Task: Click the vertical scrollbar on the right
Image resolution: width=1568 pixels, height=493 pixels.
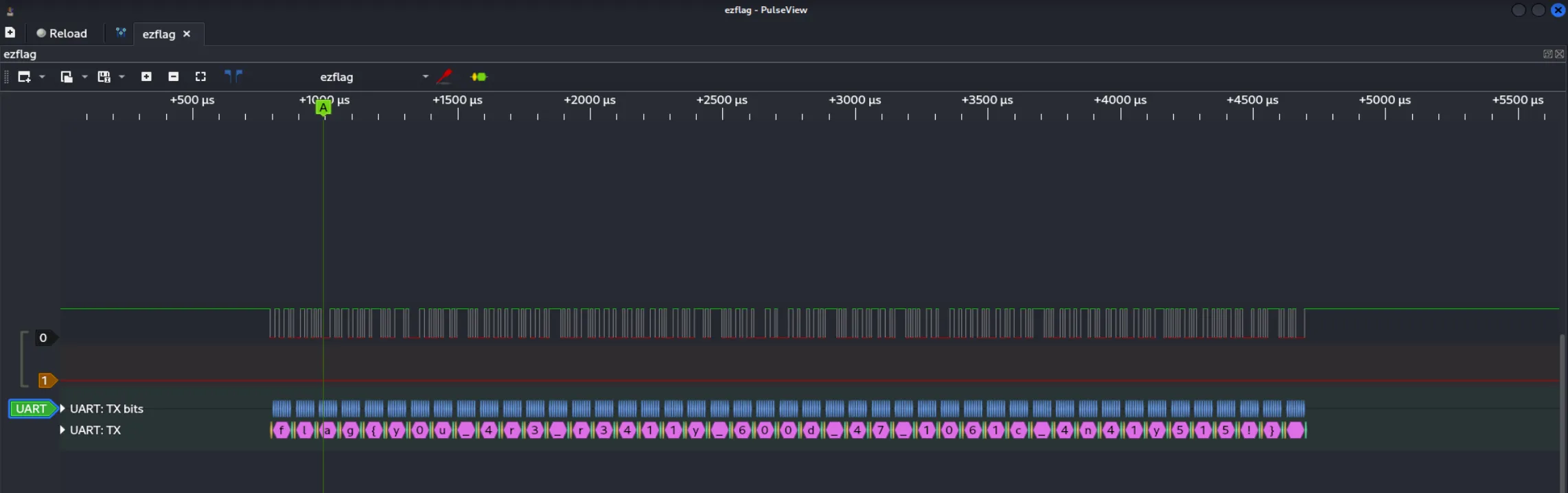Action: [1563, 412]
